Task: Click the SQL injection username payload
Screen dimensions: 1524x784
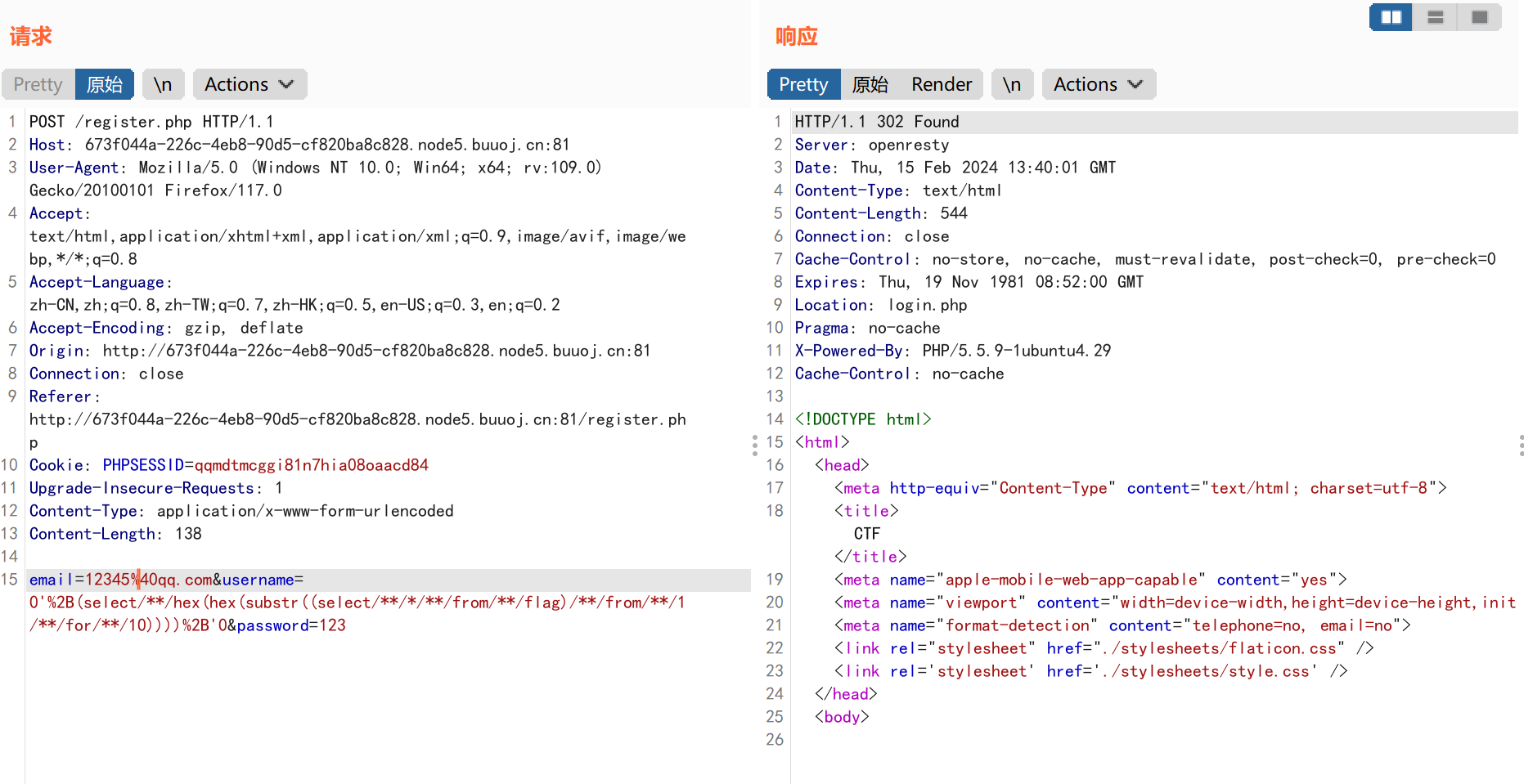Action: click(x=357, y=614)
